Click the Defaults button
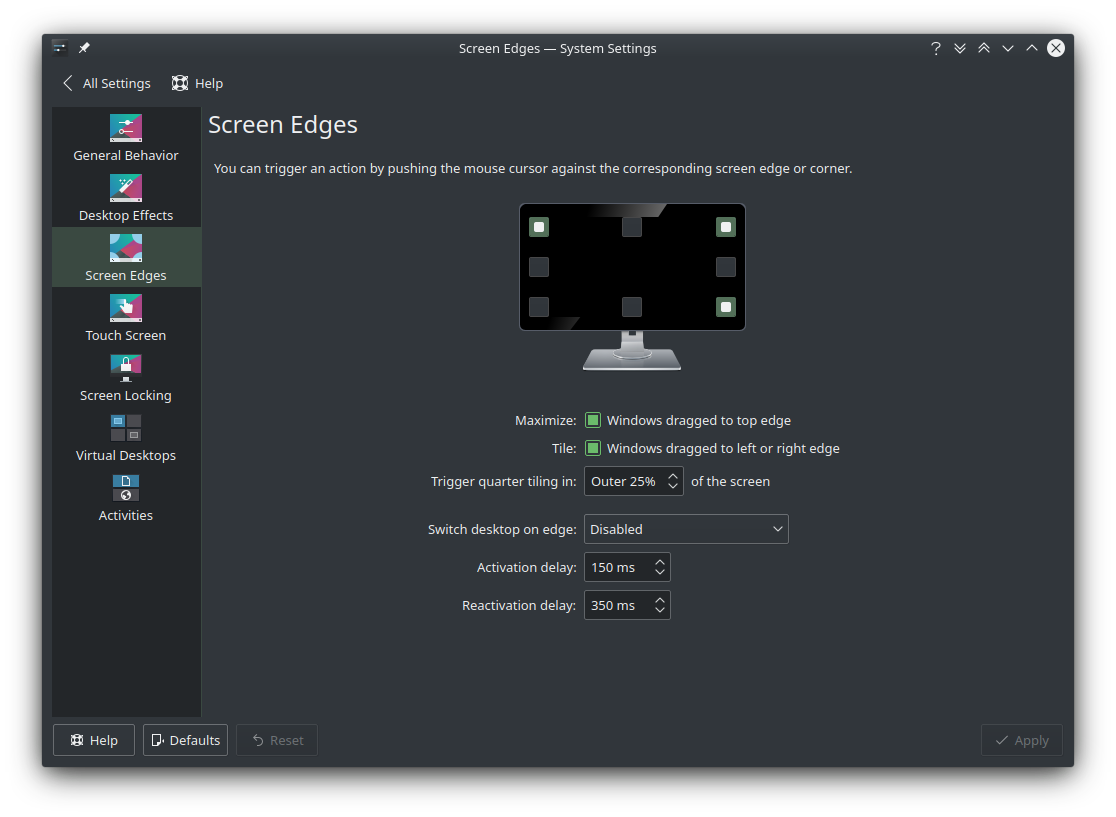 pos(185,740)
